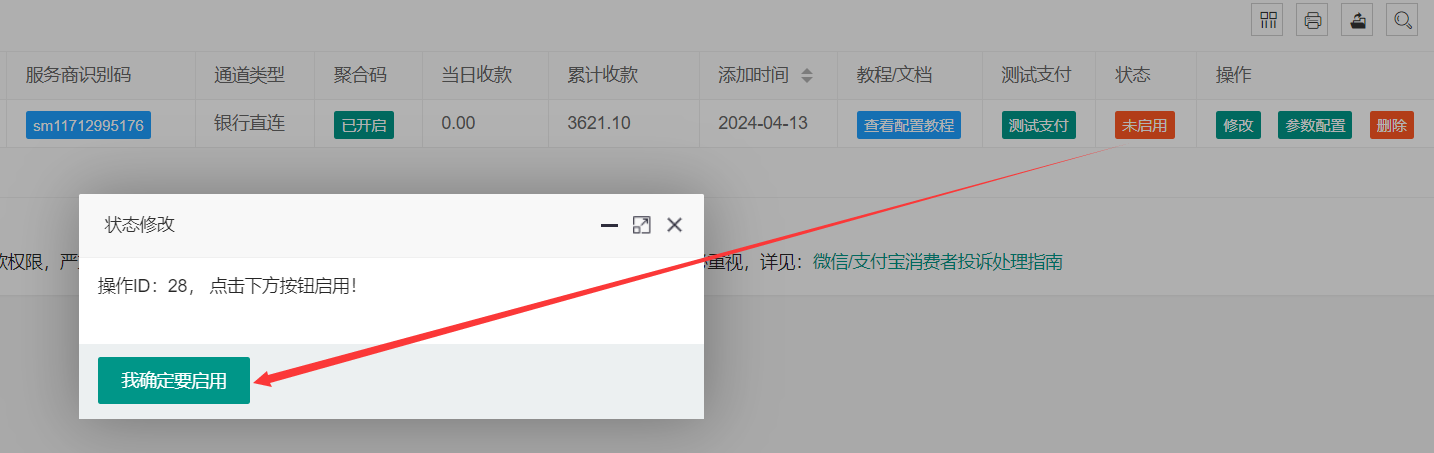Click the 修改 button in the row
Screen dimensions: 1434x453
1238,126
